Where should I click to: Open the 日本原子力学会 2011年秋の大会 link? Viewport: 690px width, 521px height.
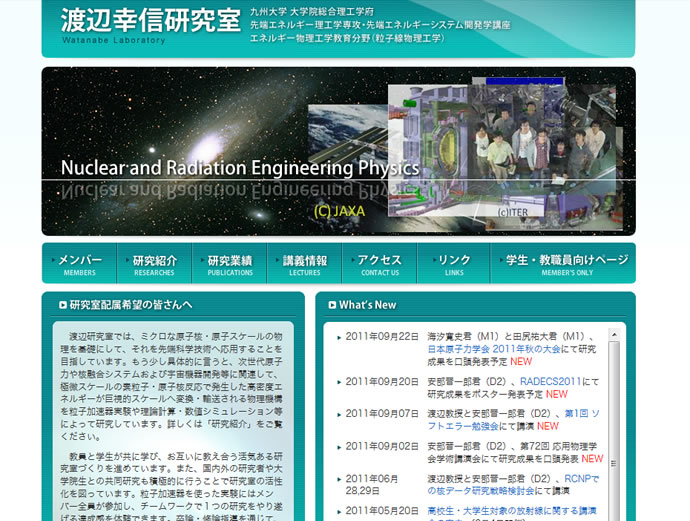[x=494, y=349]
